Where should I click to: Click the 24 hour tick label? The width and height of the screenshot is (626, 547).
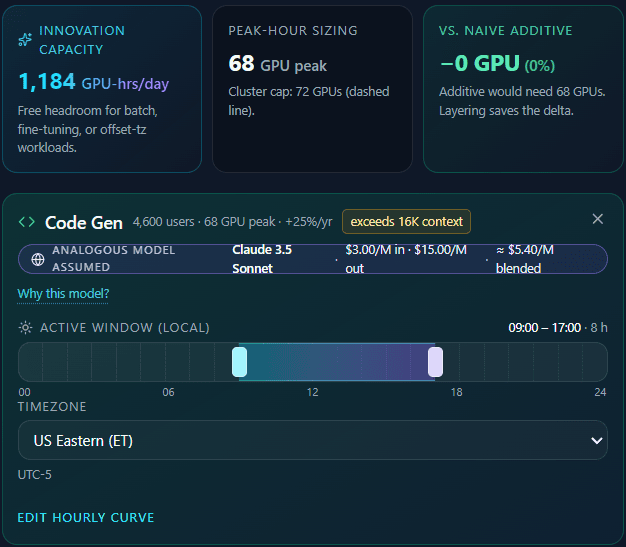click(x=600, y=392)
